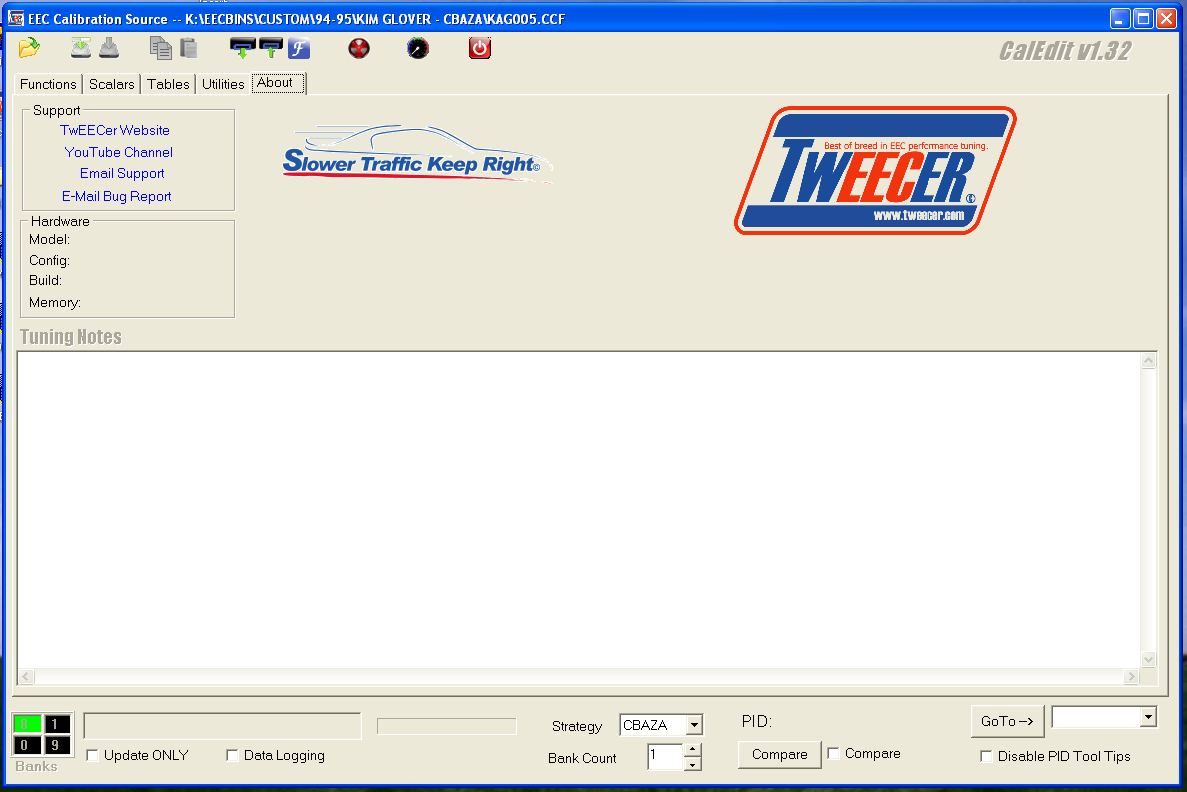Select the green highlighted bank 8 cell
This screenshot has width=1187, height=792.
coord(27,724)
